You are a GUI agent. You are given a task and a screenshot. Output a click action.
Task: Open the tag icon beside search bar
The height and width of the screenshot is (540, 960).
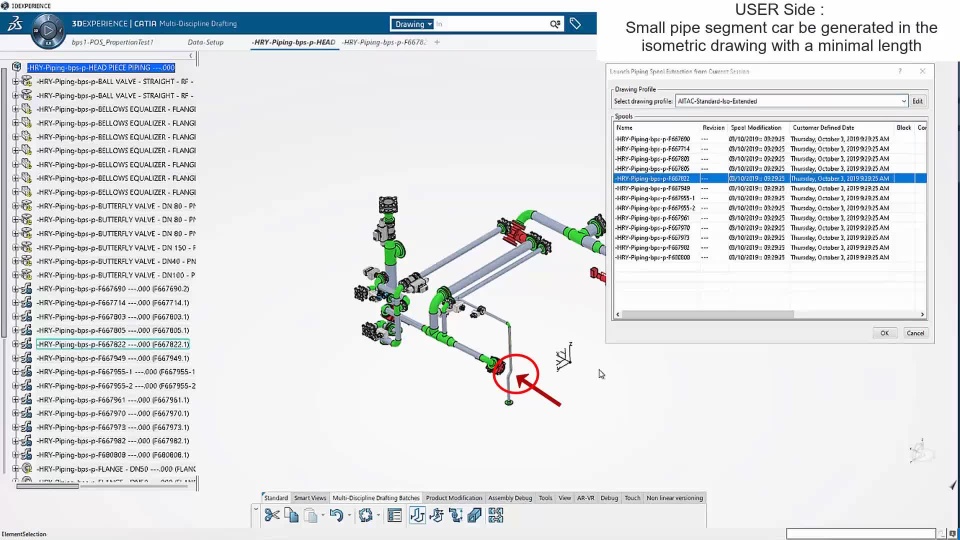pyautogui.click(x=575, y=24)
